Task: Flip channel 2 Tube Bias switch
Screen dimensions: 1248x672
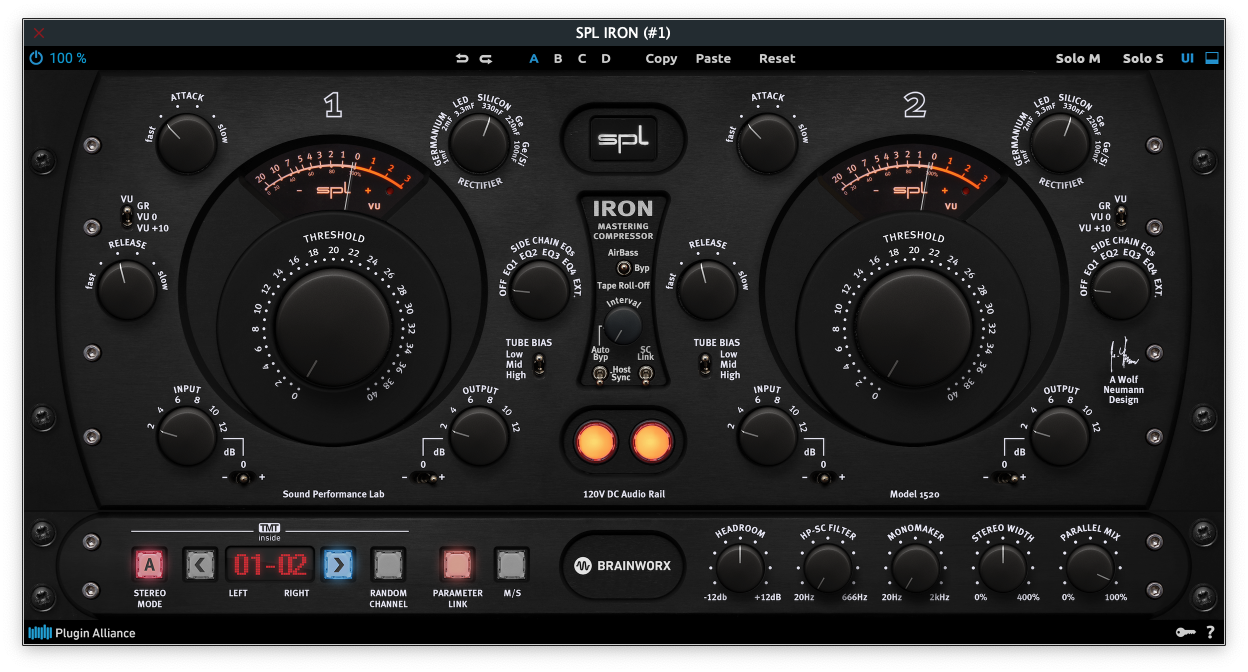Action: 706,364
